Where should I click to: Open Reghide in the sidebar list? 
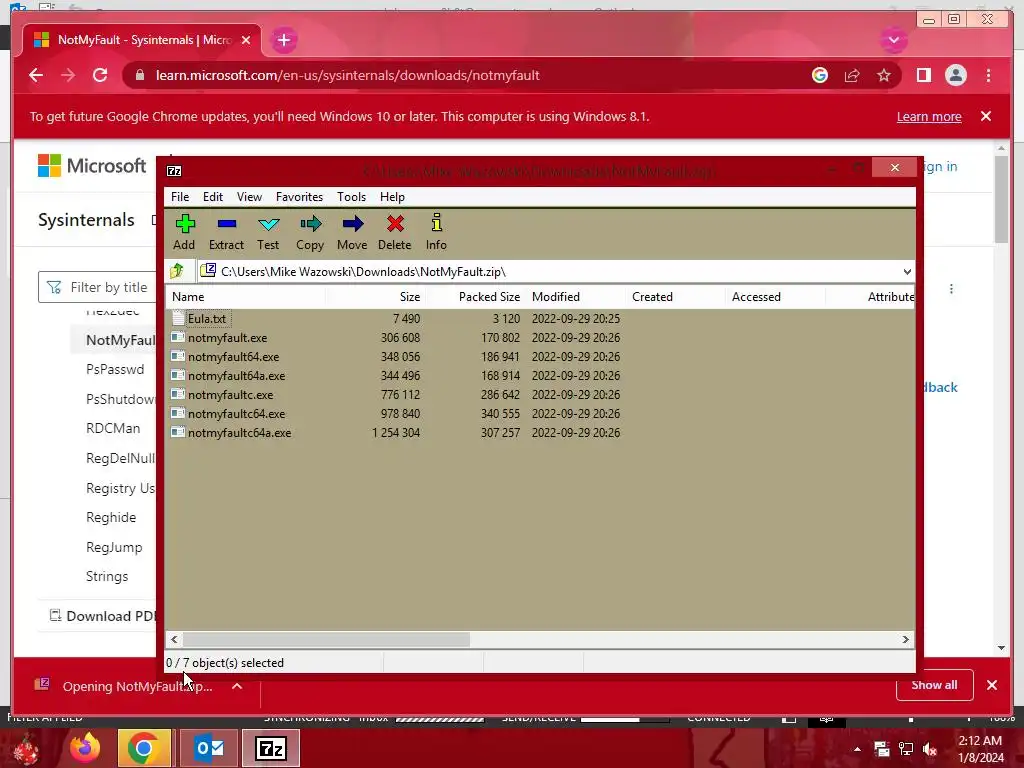[111, 517]
